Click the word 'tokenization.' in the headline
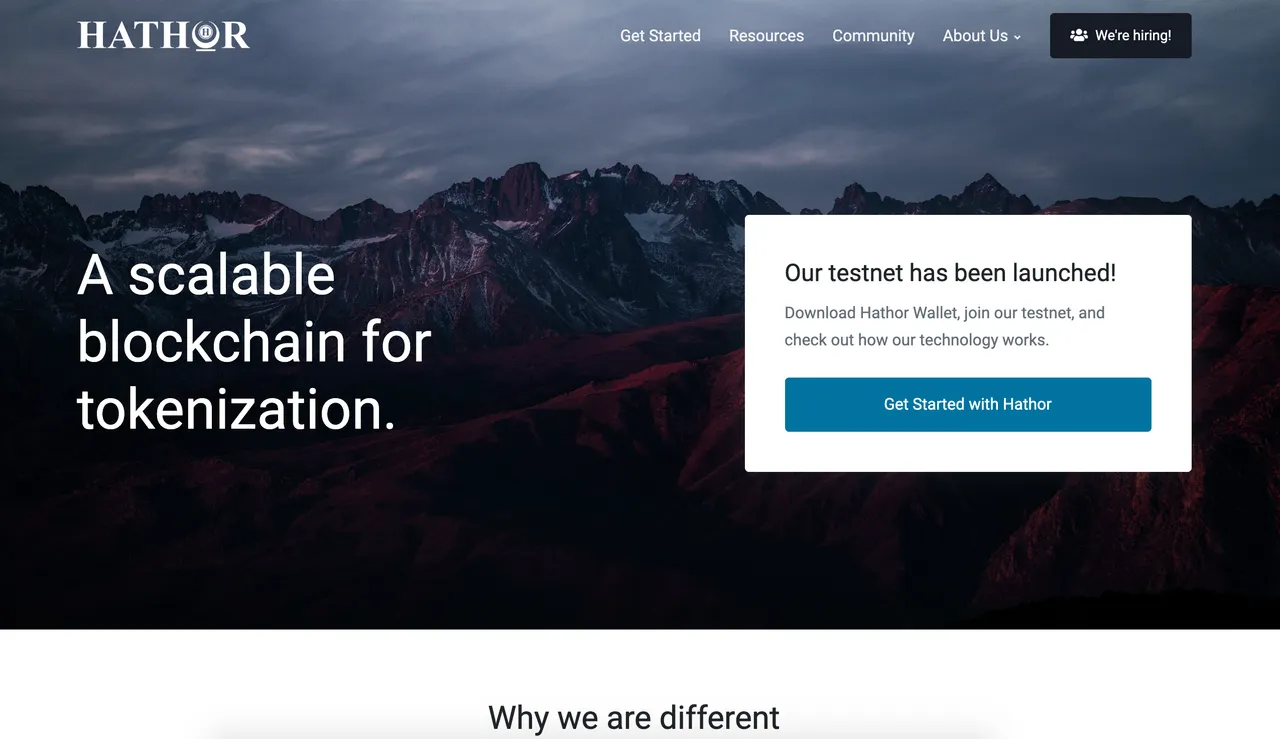 point(237,409)
